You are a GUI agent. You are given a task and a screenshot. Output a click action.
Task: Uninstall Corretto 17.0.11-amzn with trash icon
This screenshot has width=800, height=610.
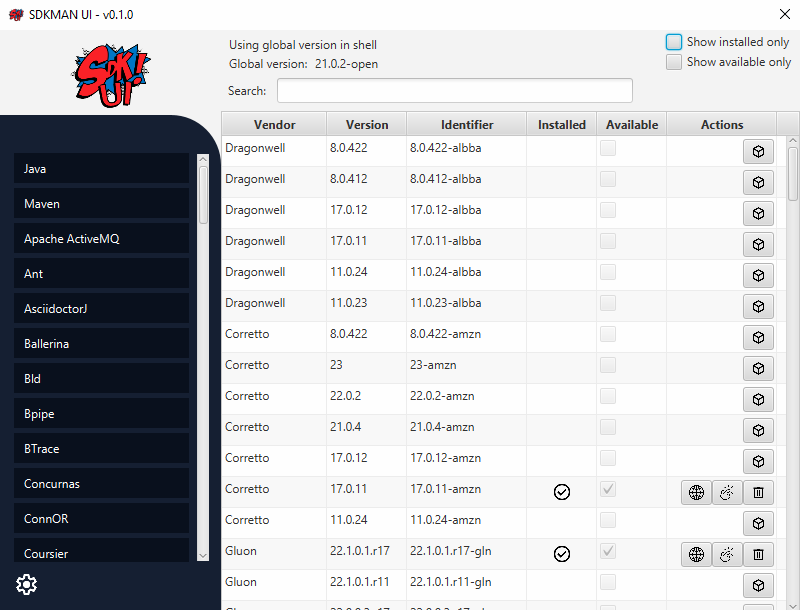(x=758, y=492)
